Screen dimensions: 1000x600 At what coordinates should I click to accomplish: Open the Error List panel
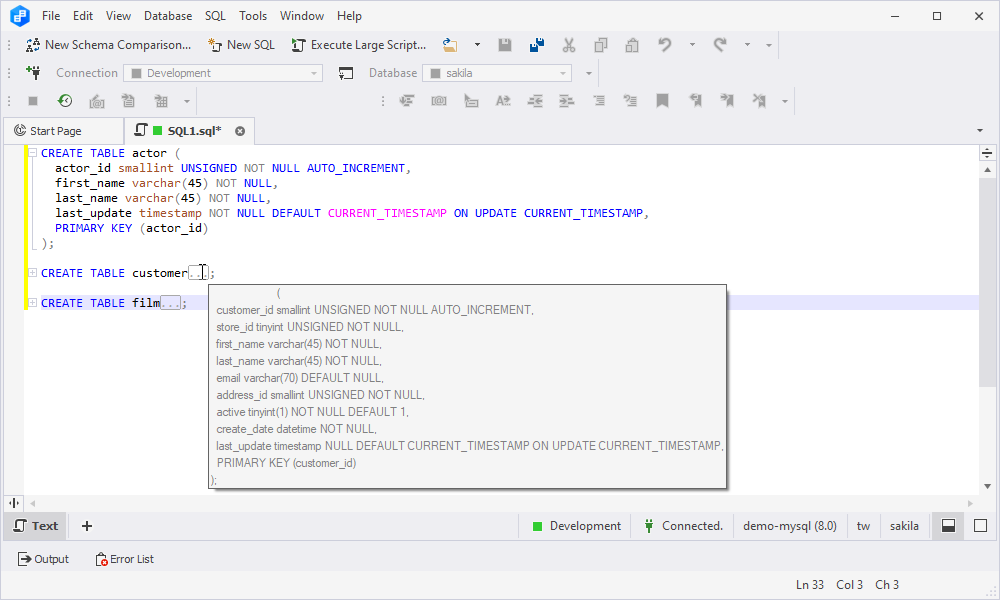(x=124, y=559)
